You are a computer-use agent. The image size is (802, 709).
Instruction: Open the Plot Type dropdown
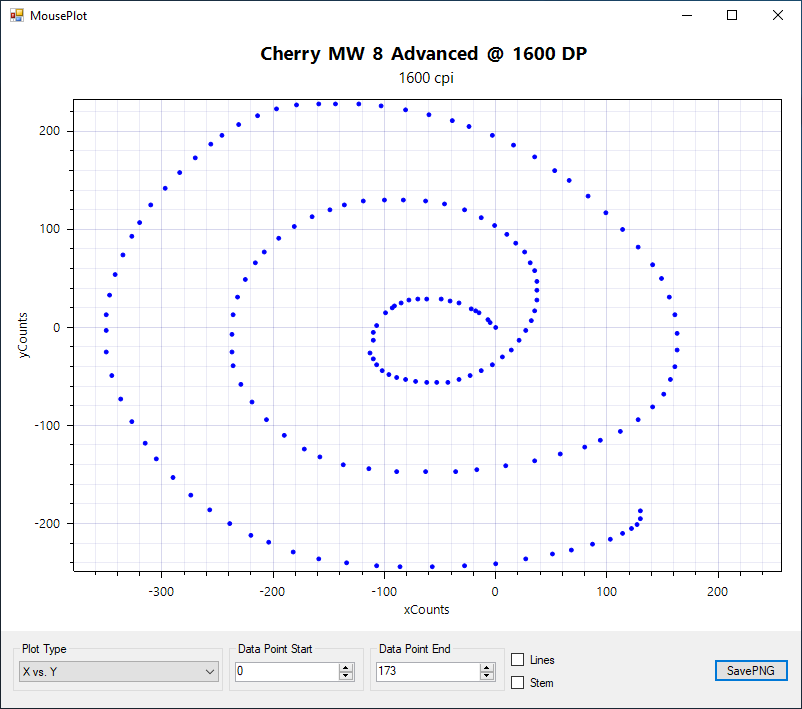(119, 671)
